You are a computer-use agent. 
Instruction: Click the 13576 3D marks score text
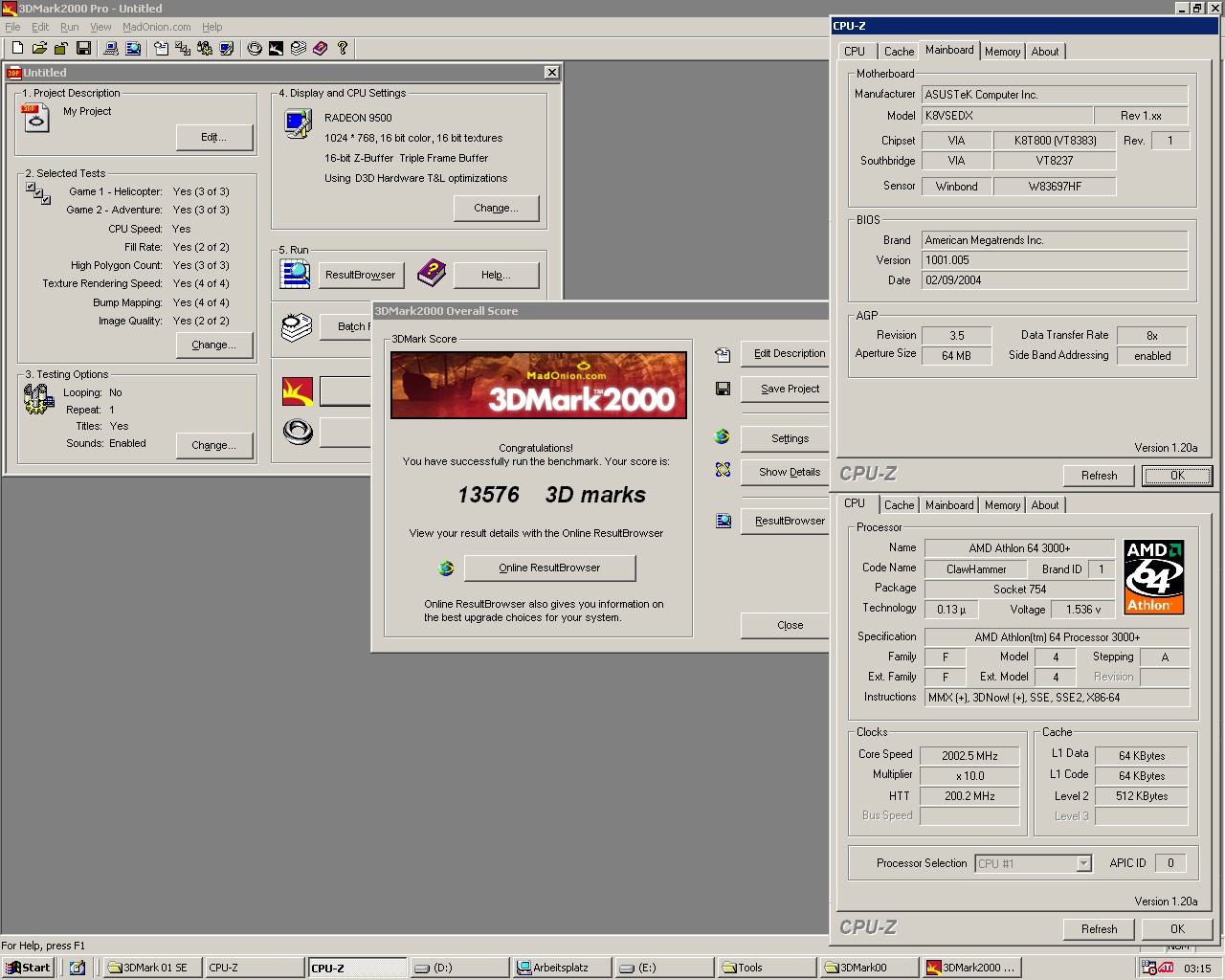552,495
